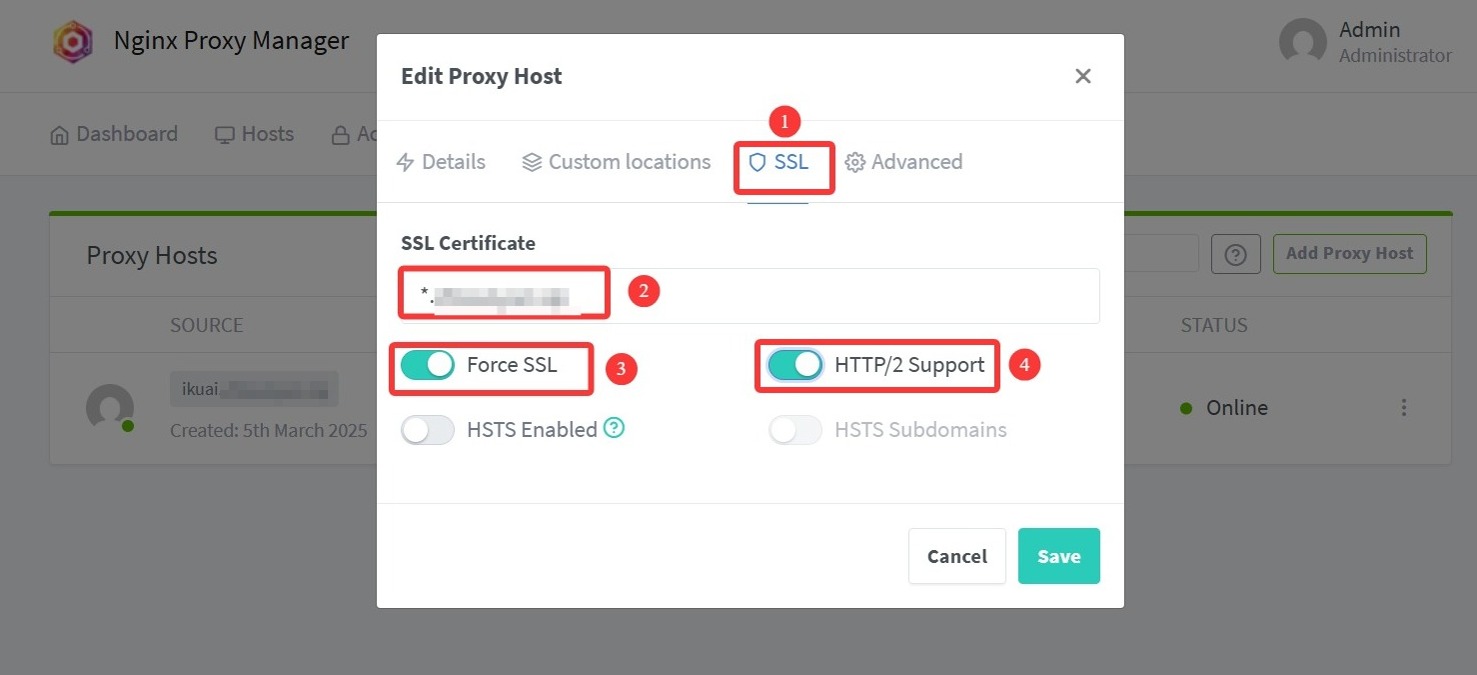Toggle the Force SSL switch
This screenshot has height=675, width=1477.
(x=428, y=366)
